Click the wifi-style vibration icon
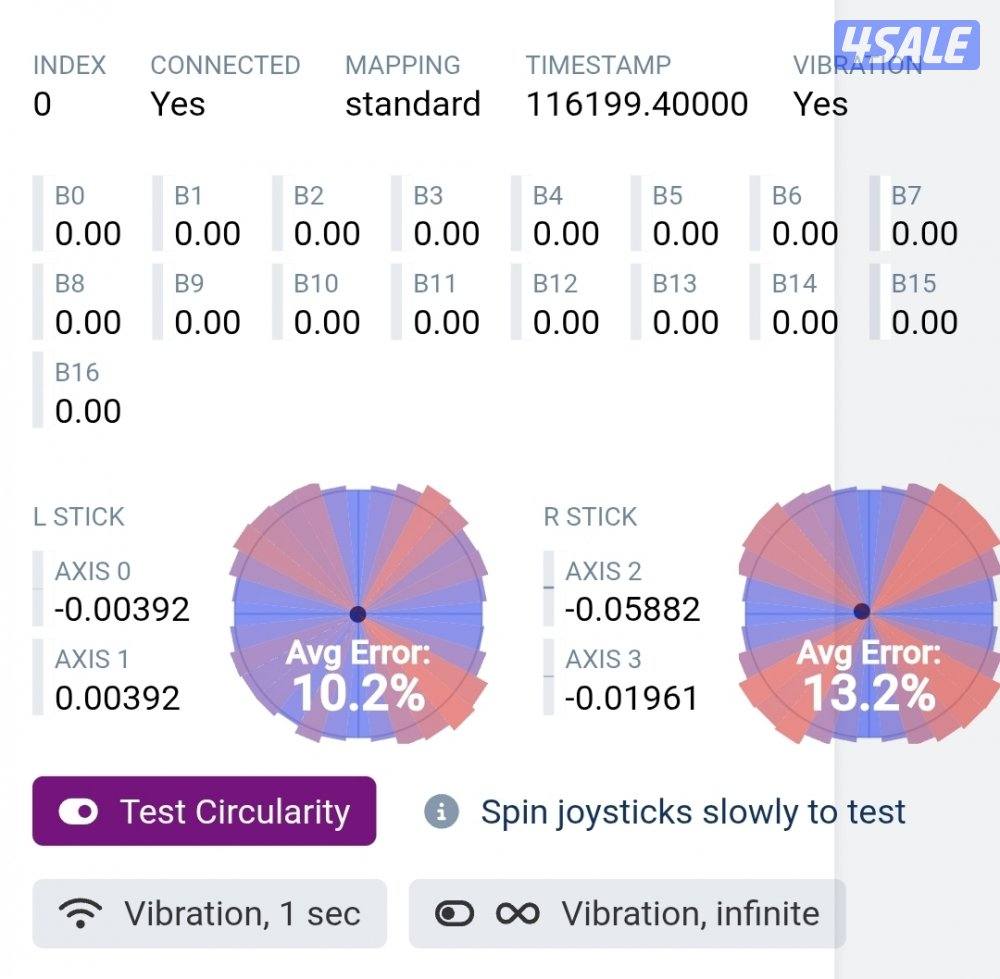The width and height of the screenshot is (1000, 979). pos(81,913)
